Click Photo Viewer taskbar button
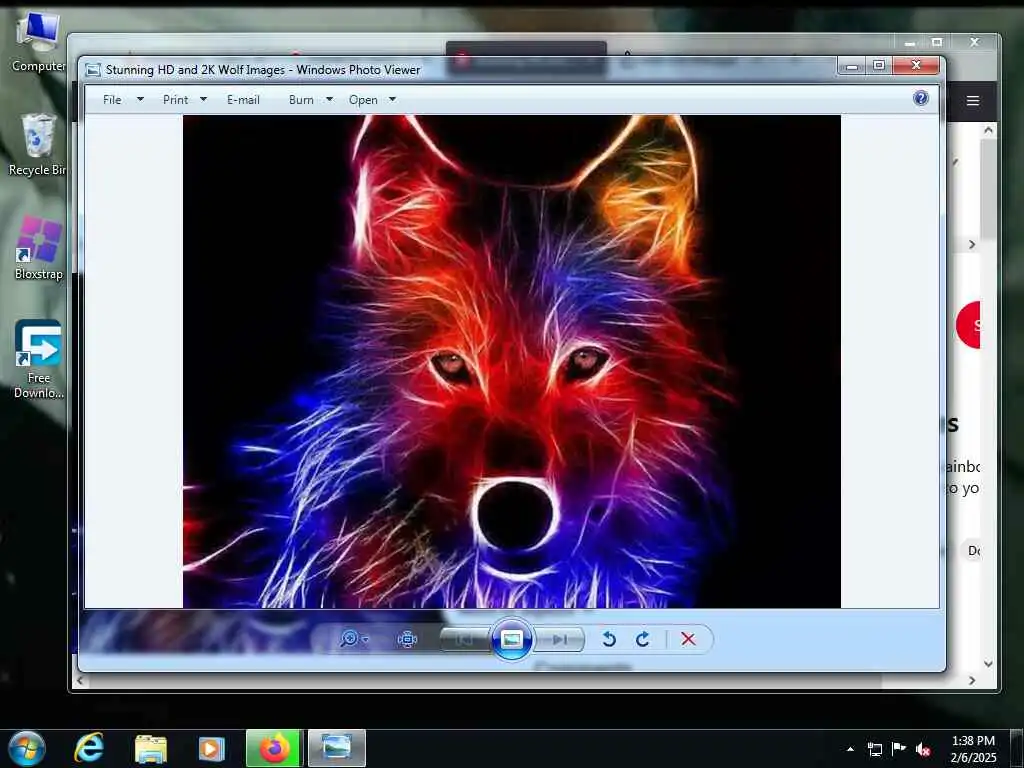 point(337,748)
